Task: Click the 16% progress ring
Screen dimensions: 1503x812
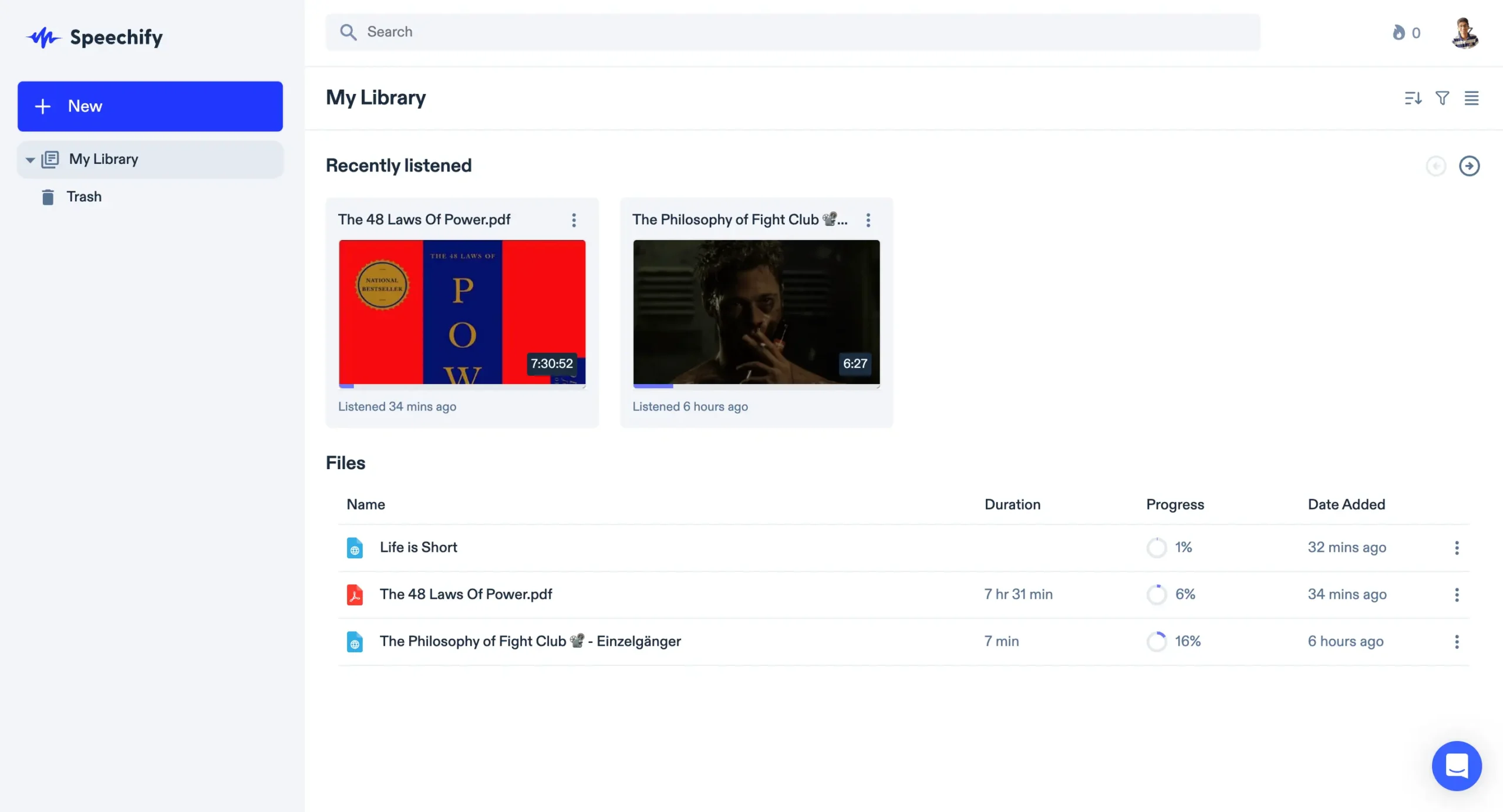Action: (x=1157, y=642)
